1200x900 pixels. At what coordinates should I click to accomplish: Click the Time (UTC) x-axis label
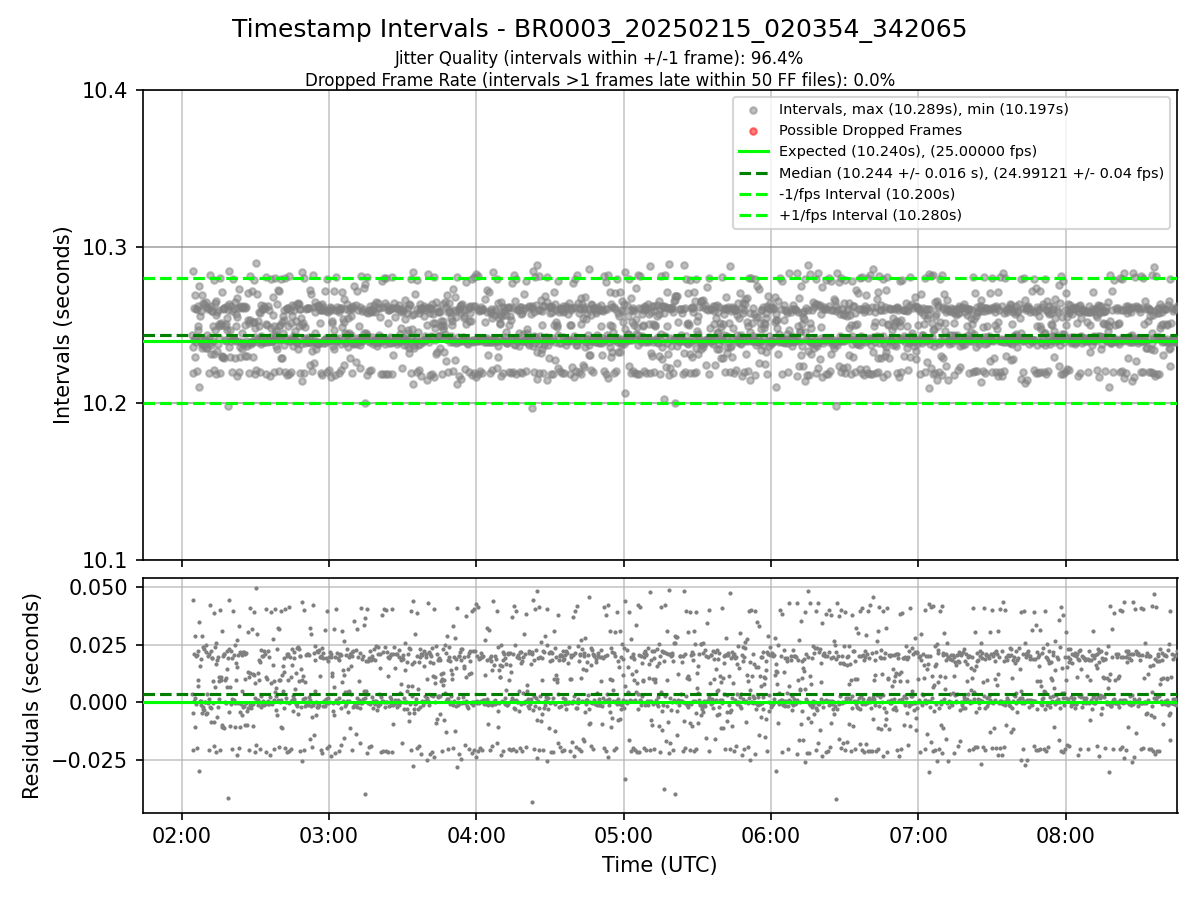pos(659,865)
